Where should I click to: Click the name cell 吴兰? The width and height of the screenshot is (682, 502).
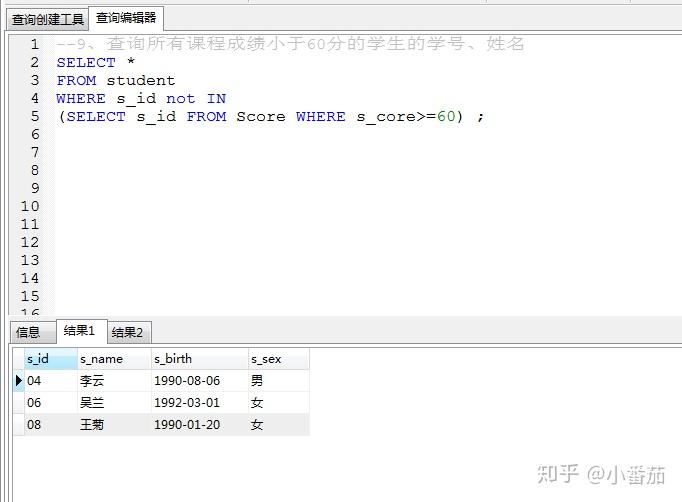point(114,402)
